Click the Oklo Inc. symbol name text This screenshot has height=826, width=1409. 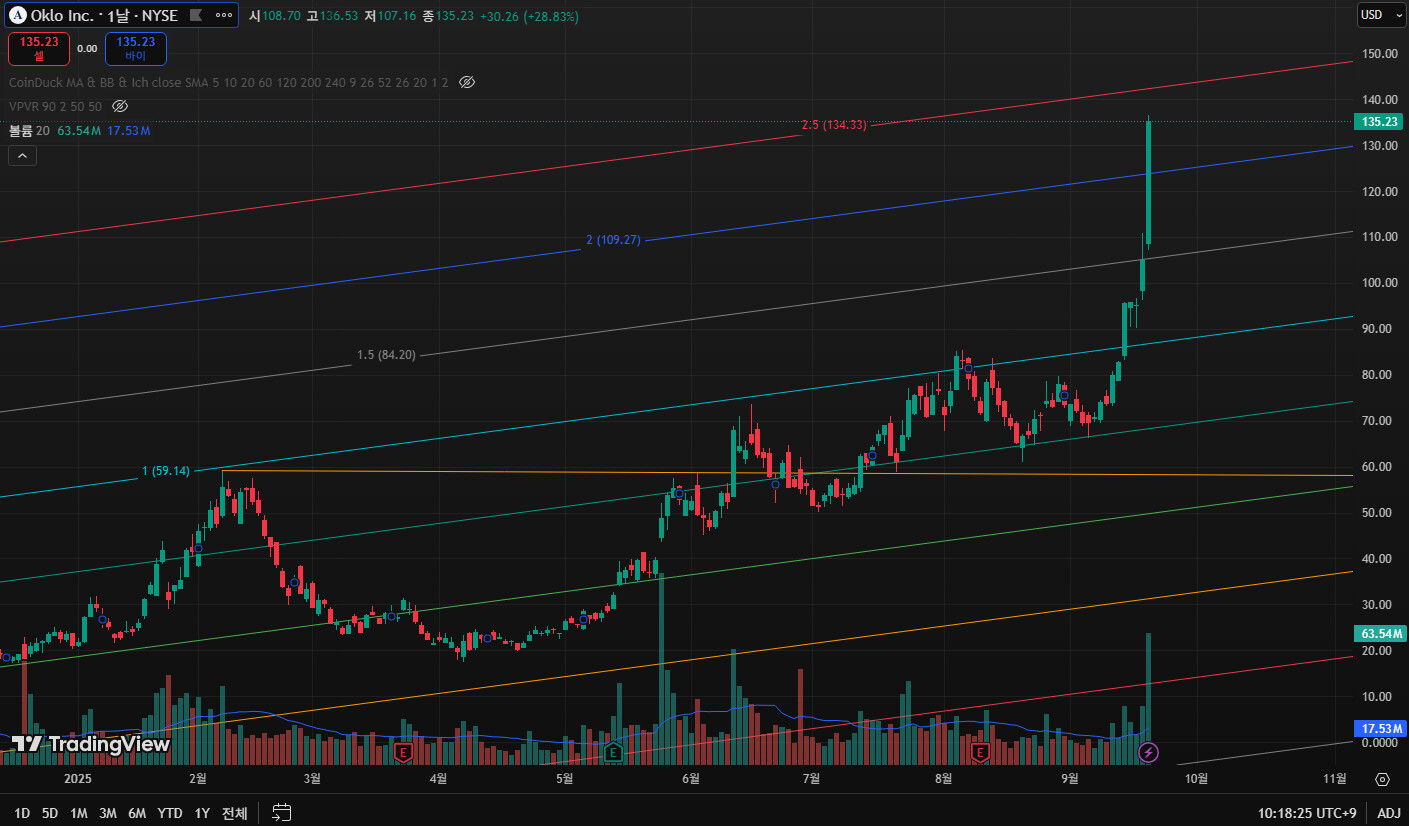click(x=64, y=15)
